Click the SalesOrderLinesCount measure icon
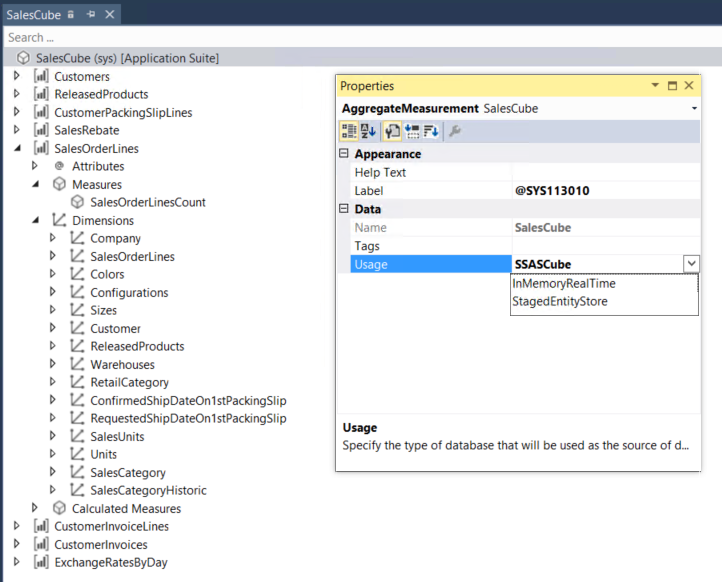 [x=78, y=202]
